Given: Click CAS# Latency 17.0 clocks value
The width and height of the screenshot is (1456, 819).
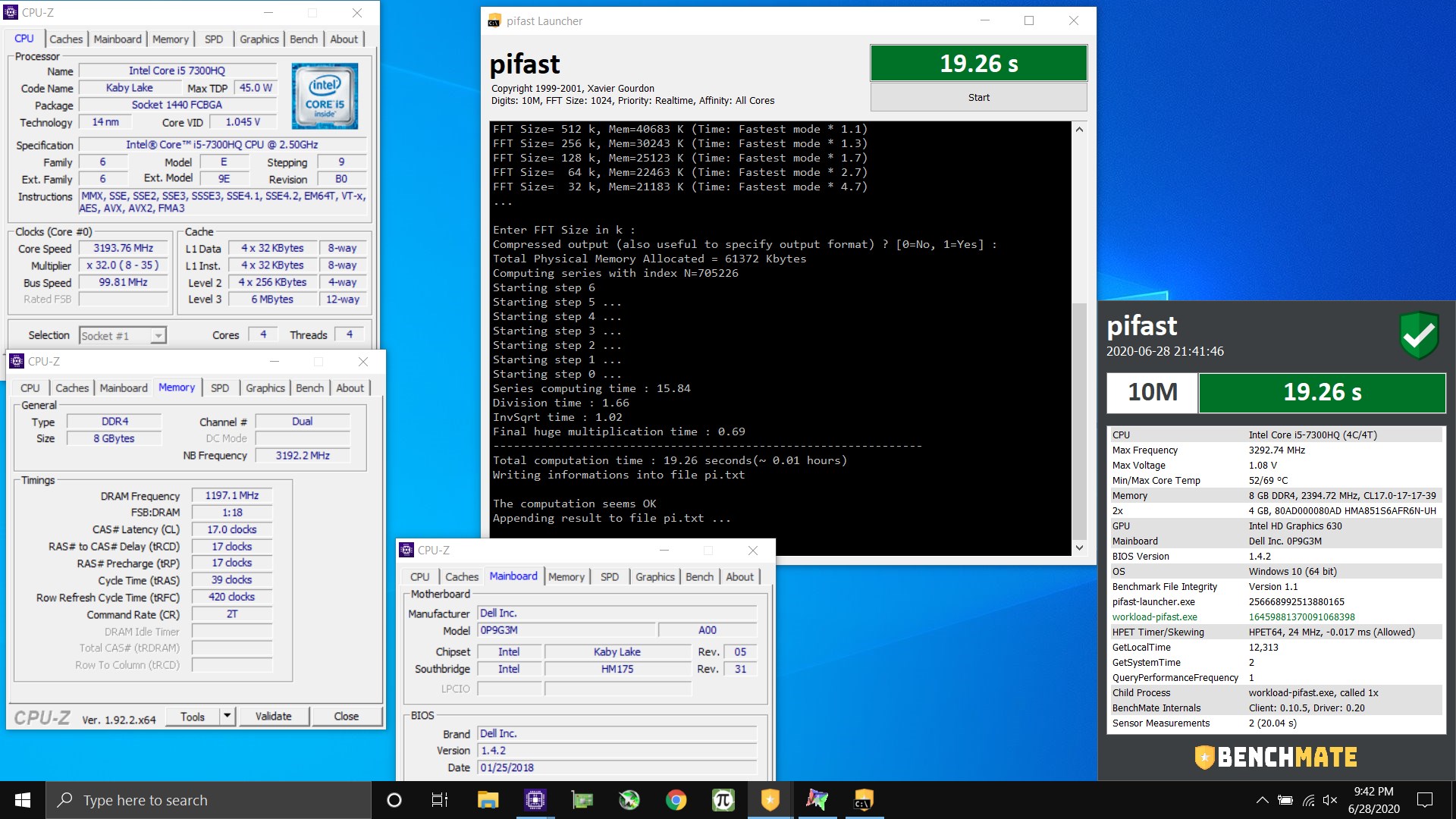Looking at the screenshot, I should (x=232, y=529).
